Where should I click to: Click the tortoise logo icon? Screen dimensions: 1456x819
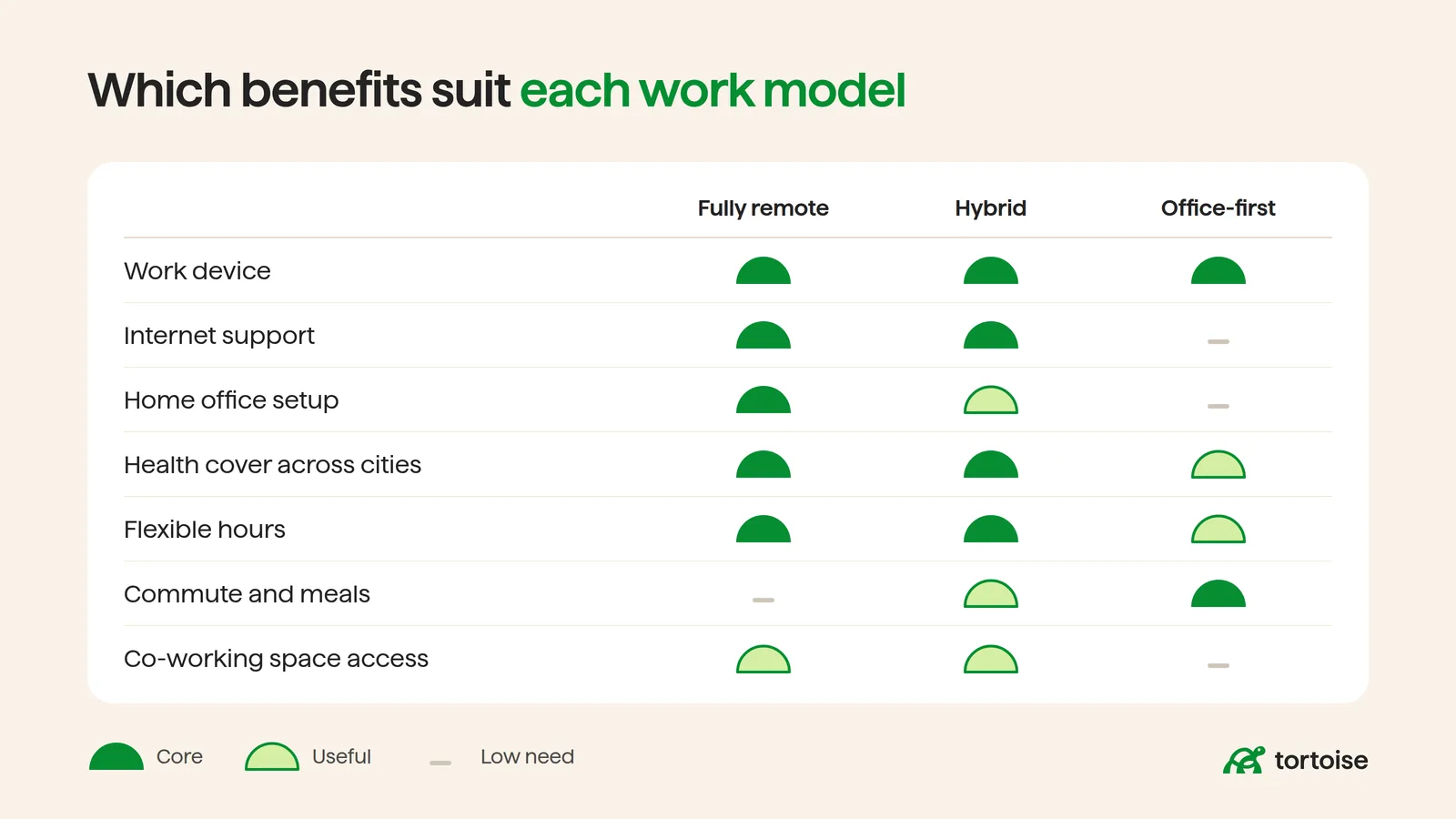pos(1244,760)
